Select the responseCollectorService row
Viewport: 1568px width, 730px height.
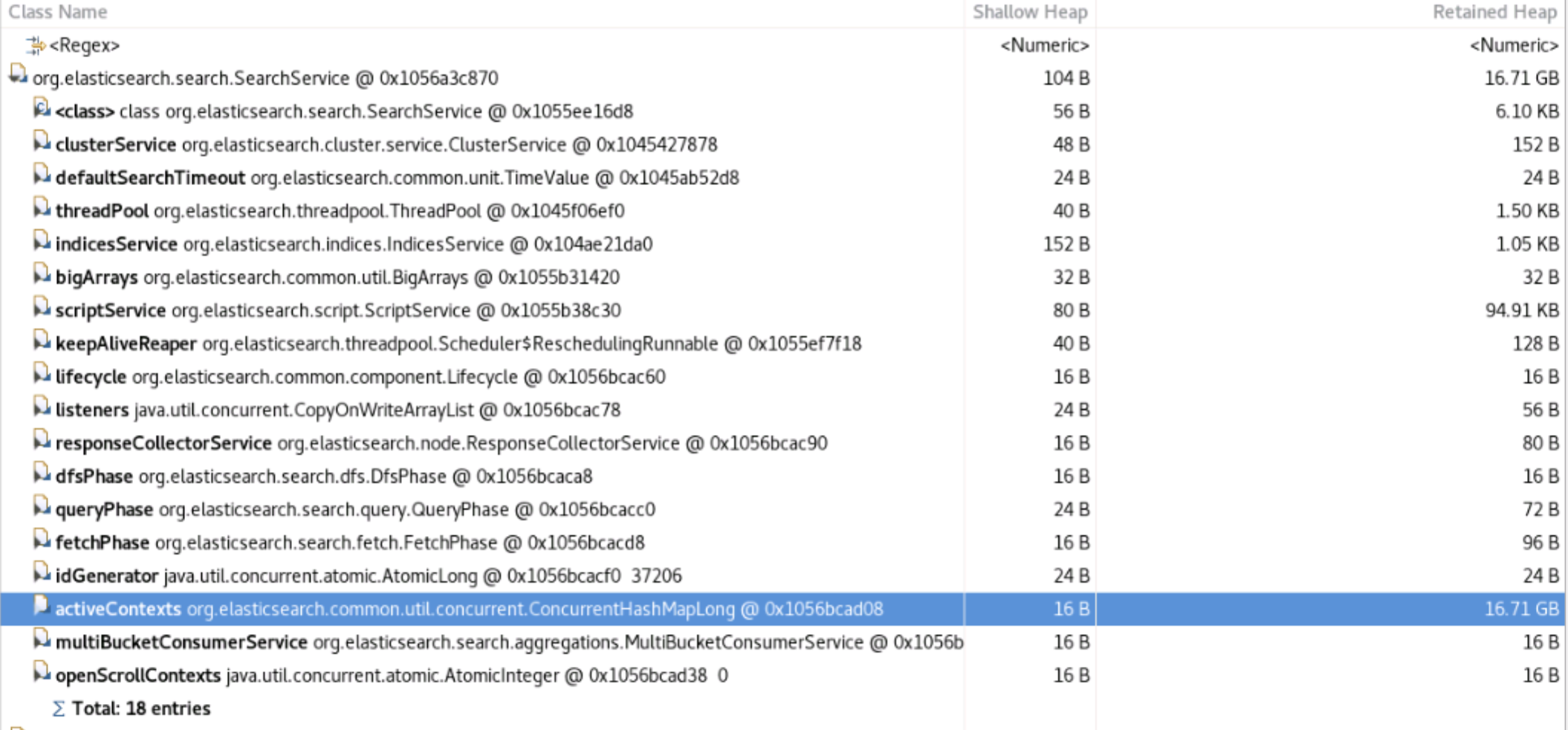coord(783,443)
